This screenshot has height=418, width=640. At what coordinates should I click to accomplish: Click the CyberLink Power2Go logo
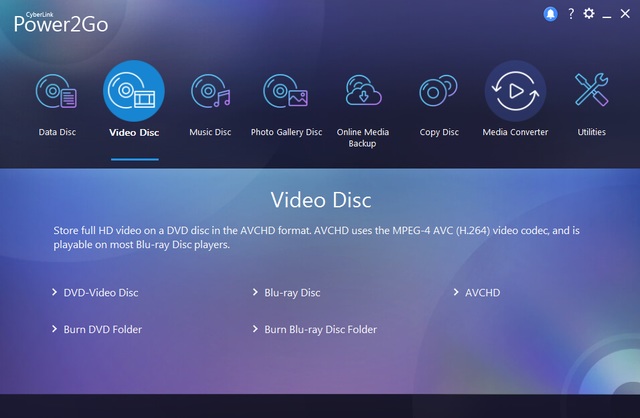(x=61, y=22)
